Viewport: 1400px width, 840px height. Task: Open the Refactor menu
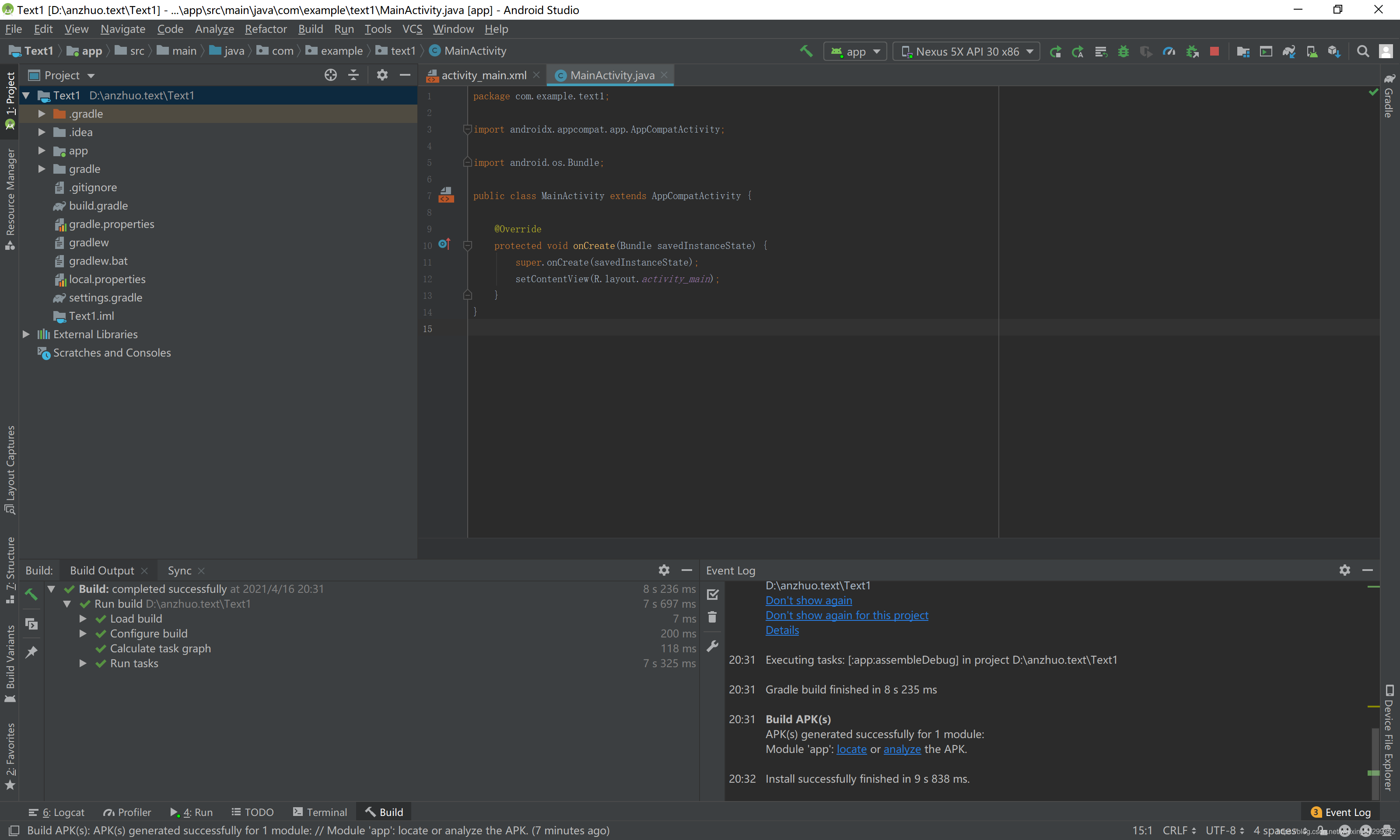tap(266, 29)
